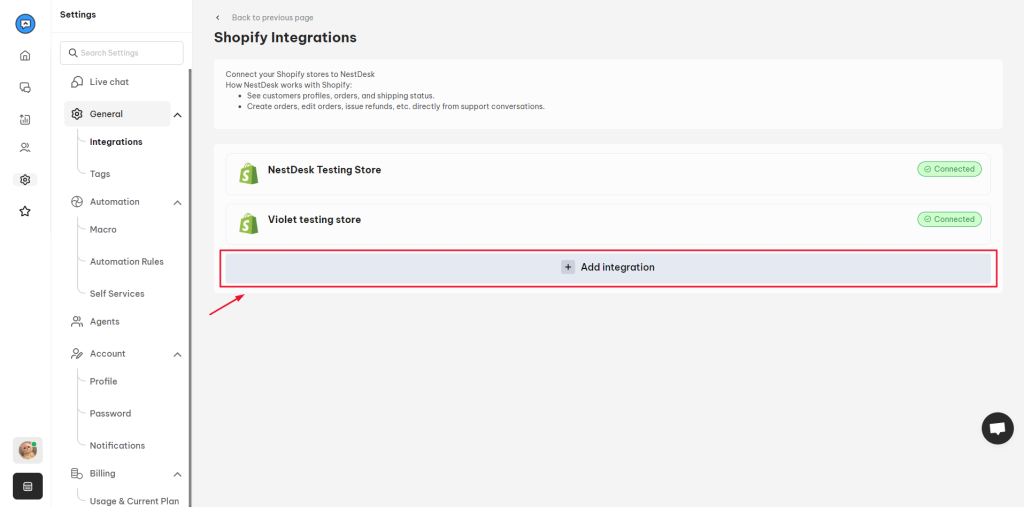
Task: Click the settings sidebar scrollbar
Action: [x=190, y=287]
